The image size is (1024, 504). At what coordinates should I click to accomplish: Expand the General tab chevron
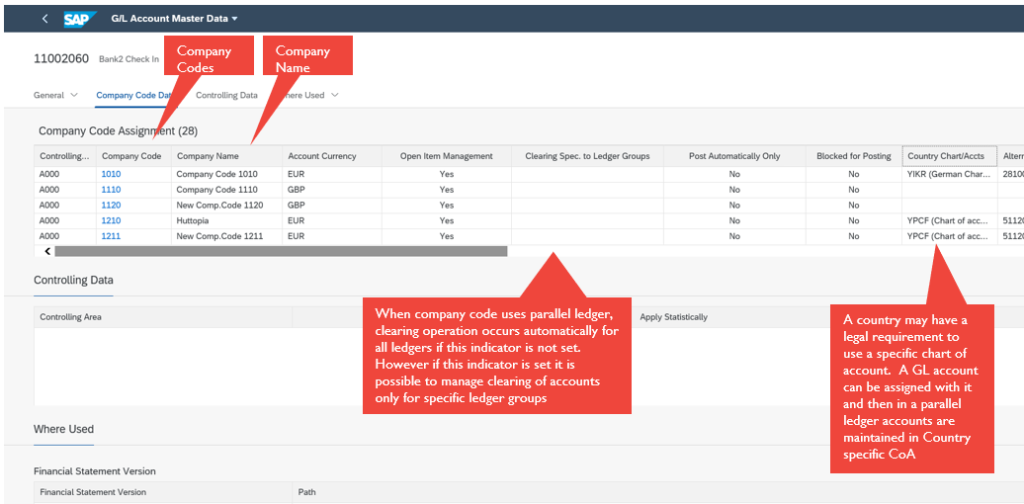(73, 95)
